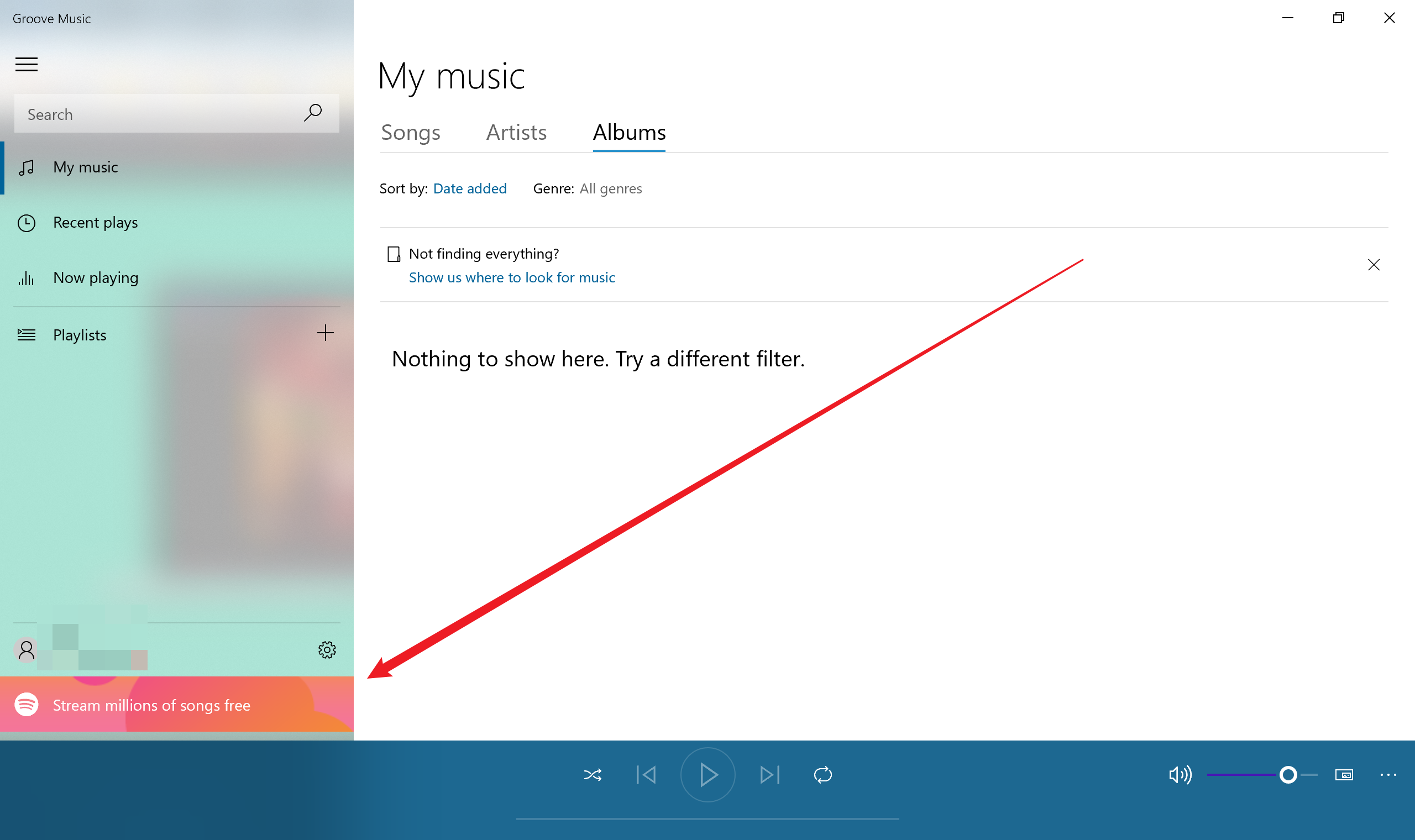Open the hamburger navigation menu

(x=26, y=65)
